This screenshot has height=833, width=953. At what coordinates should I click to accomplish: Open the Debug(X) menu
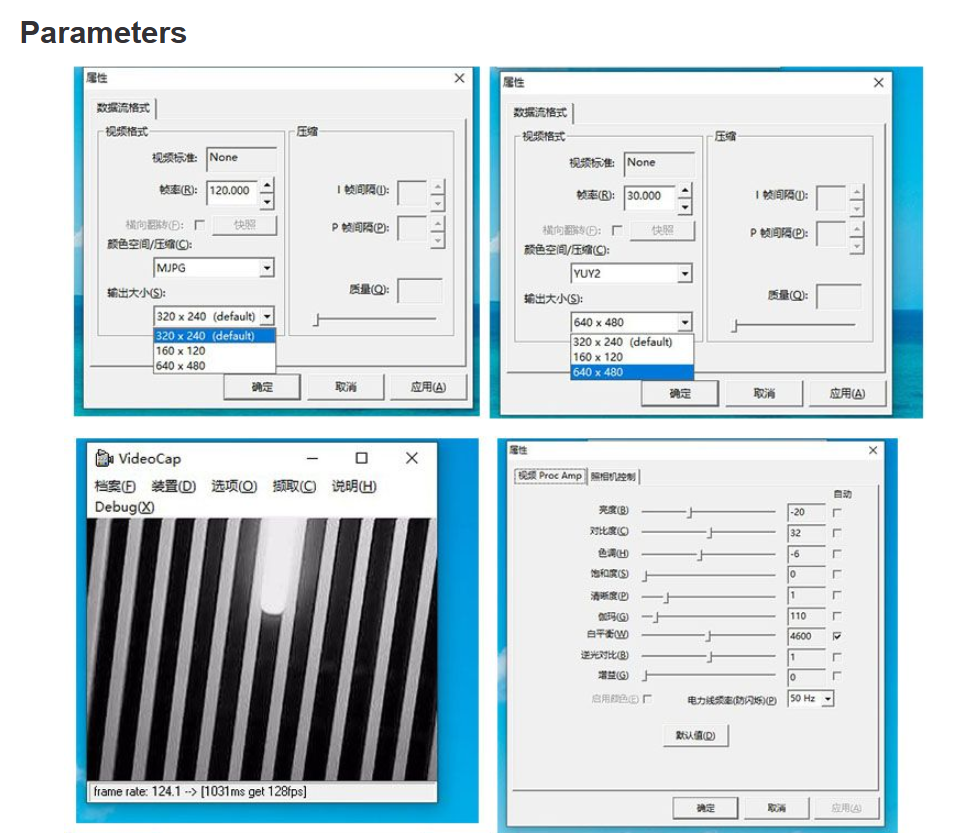pyautogui.click(x=125, y=507)
